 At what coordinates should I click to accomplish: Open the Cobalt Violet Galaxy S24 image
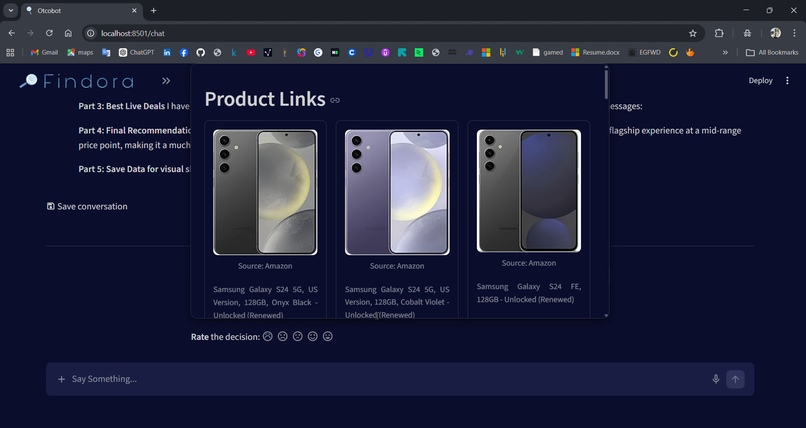[x=397, y=192]
